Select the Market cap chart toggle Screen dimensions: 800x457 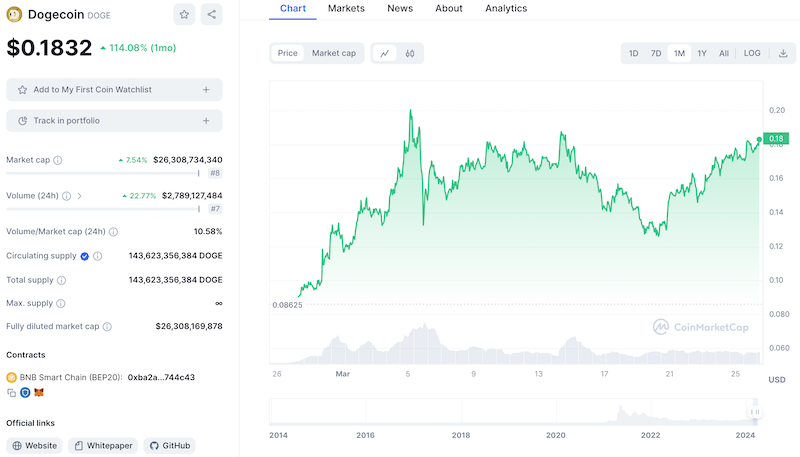click(x=334, y=53)
